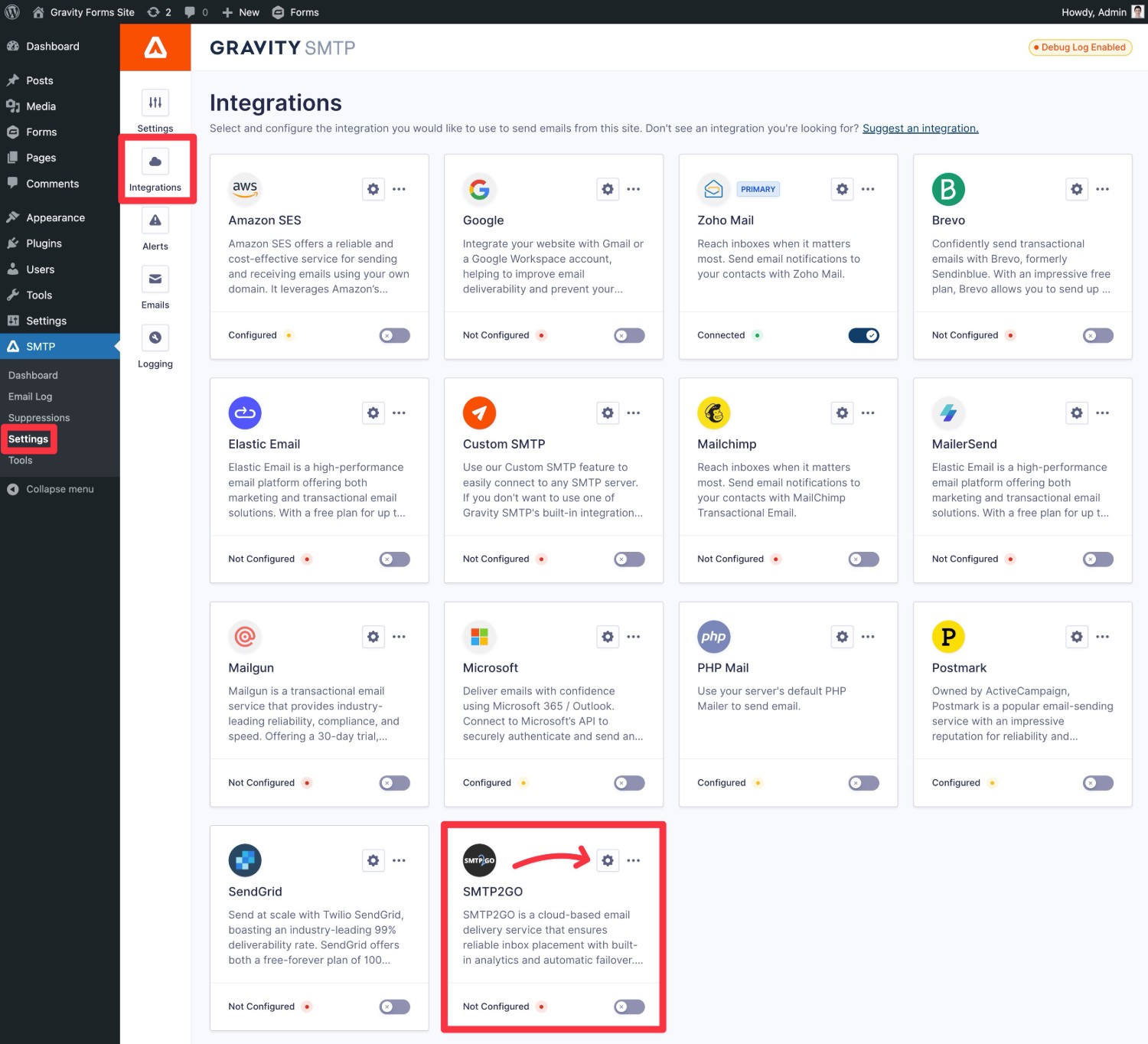Screen dimensions: 1148x1044
Task: Open Alerts warning icon in sidebar
Action: 155,220
